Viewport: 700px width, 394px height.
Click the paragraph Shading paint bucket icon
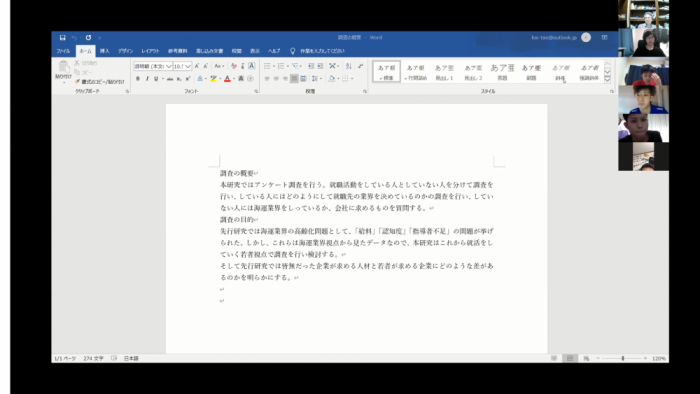point(332,79)
